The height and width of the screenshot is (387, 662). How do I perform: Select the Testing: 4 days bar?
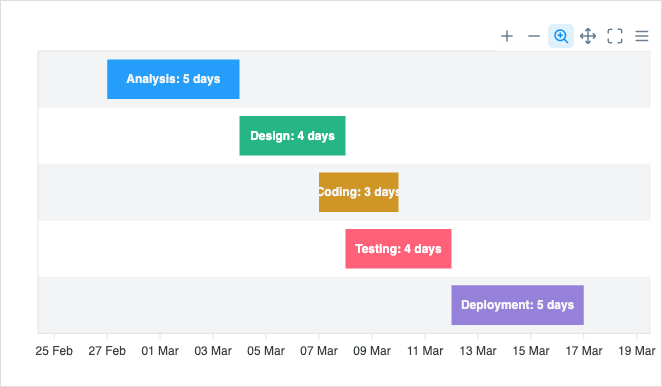click(398, 249)
